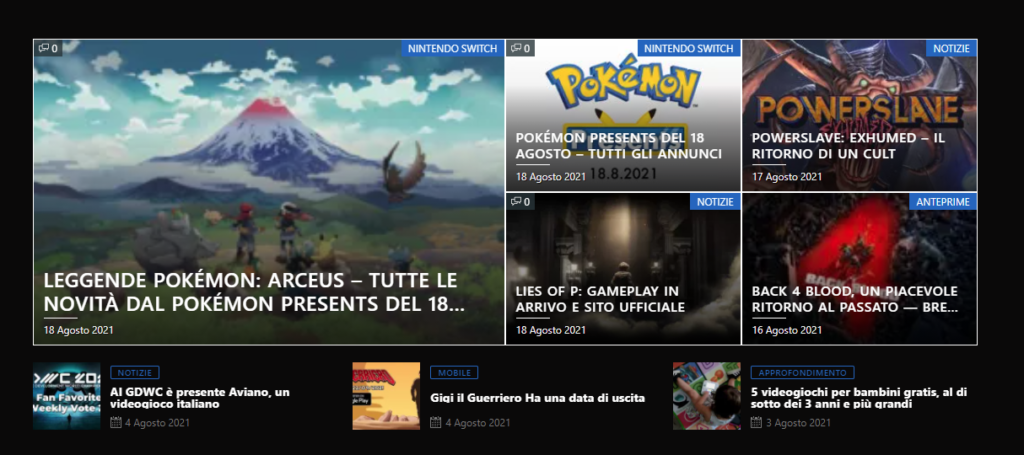The image size is (1024, 455).
Task: Select the Approfondimento category label
Action: 803,373
